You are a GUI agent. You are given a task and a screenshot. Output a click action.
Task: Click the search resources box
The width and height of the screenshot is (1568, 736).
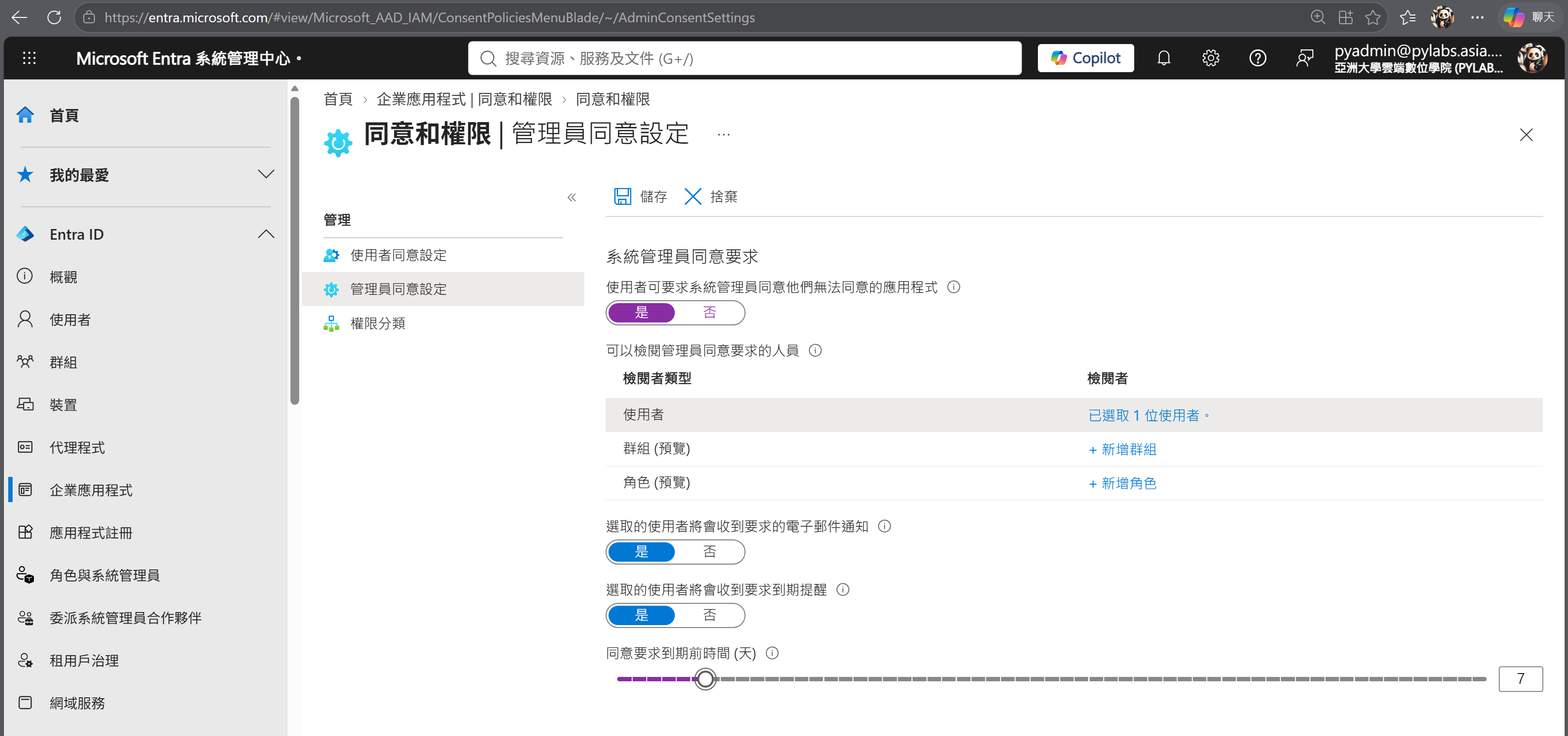745,59
